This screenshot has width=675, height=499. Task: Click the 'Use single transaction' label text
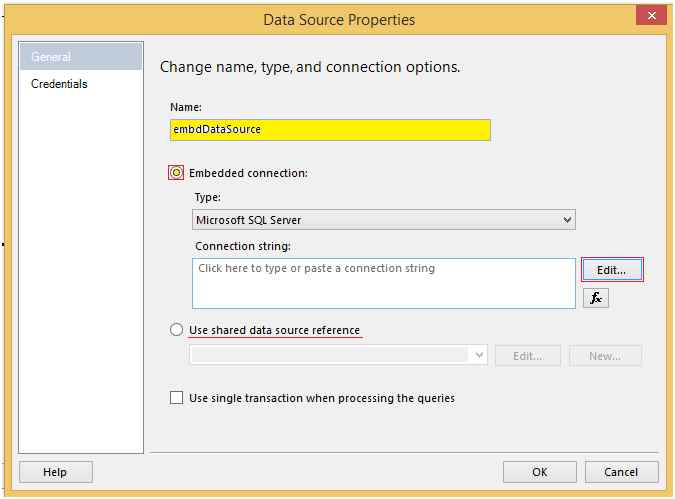[321, 398]
